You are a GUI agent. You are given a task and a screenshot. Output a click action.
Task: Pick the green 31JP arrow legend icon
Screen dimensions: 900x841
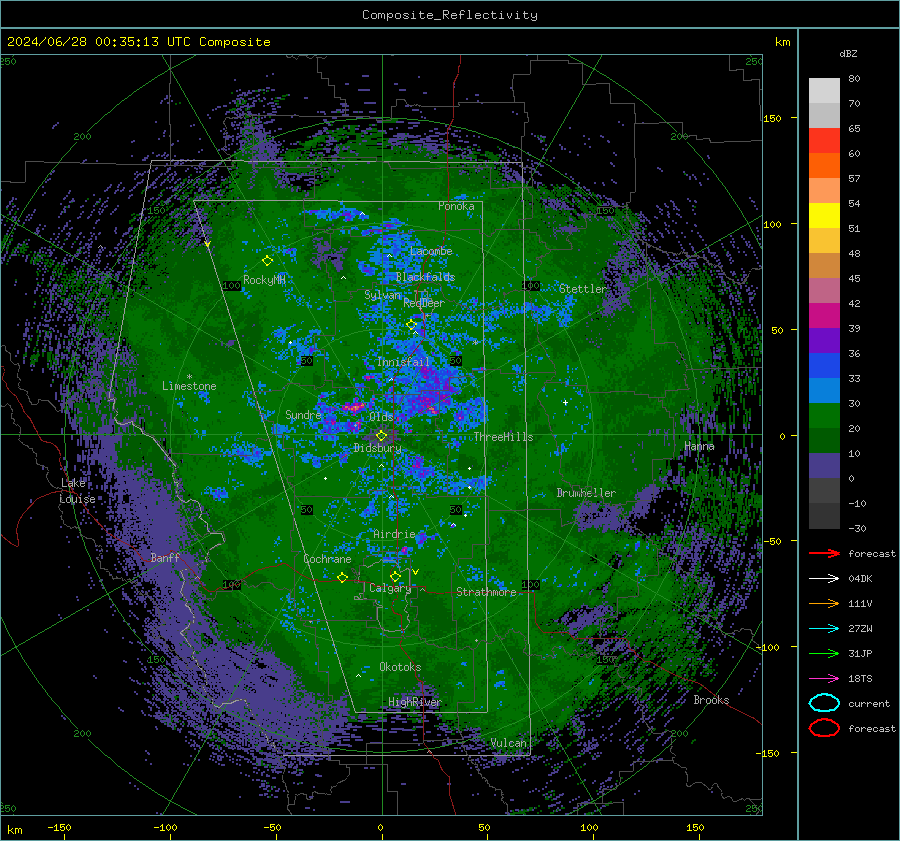point(824,653)
